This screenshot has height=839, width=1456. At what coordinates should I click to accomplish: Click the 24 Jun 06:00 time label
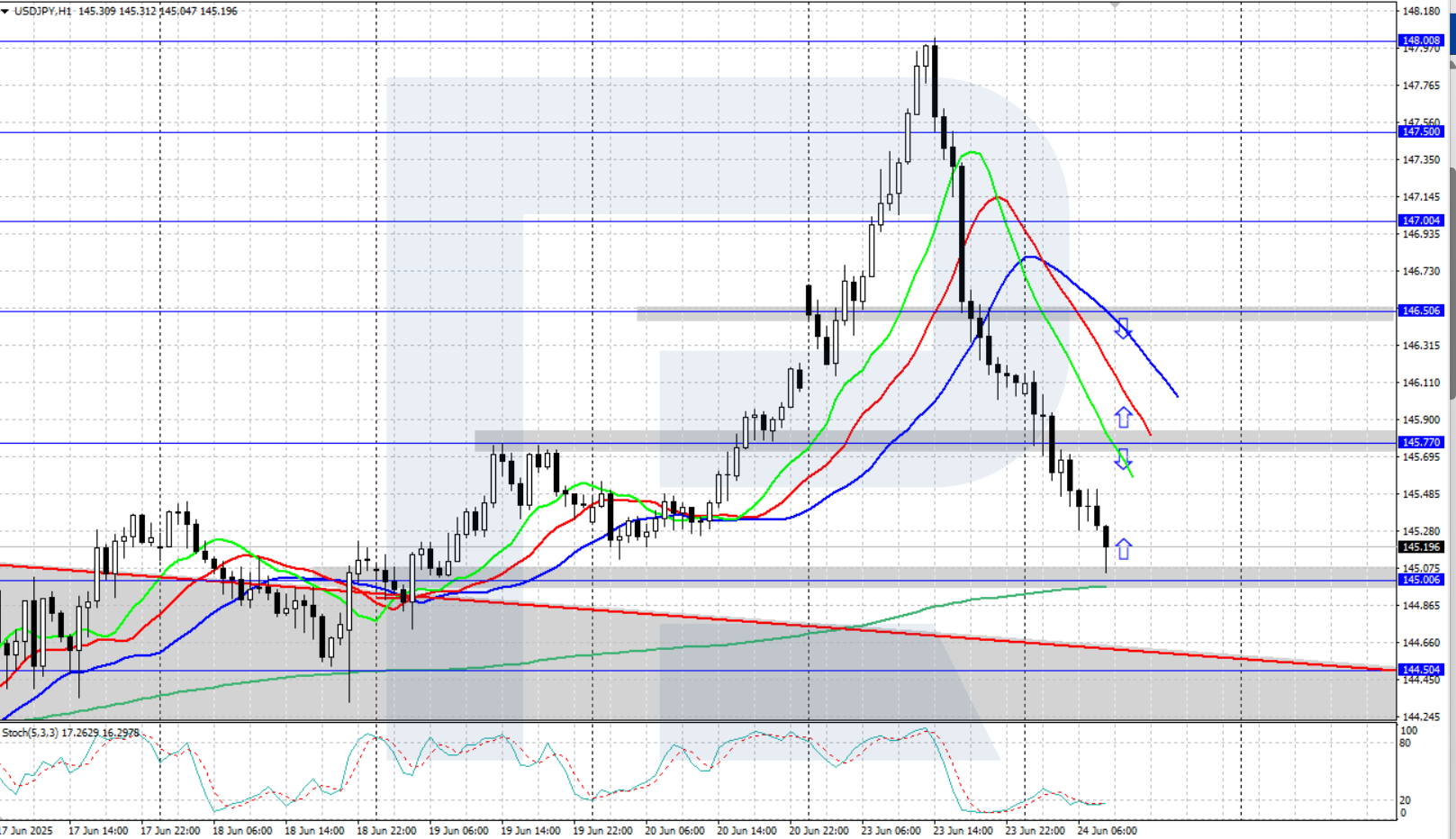(1107, 831)
